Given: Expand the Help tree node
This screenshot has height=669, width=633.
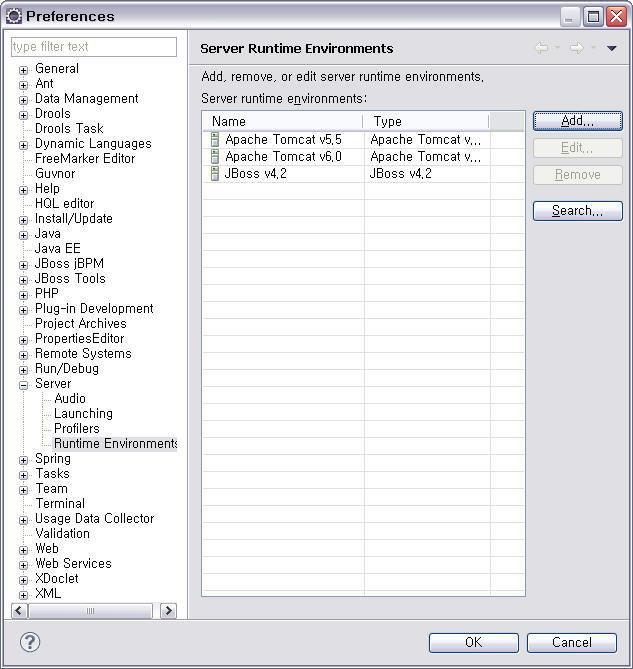Looking at the screenshot, I should coord(23,190).
